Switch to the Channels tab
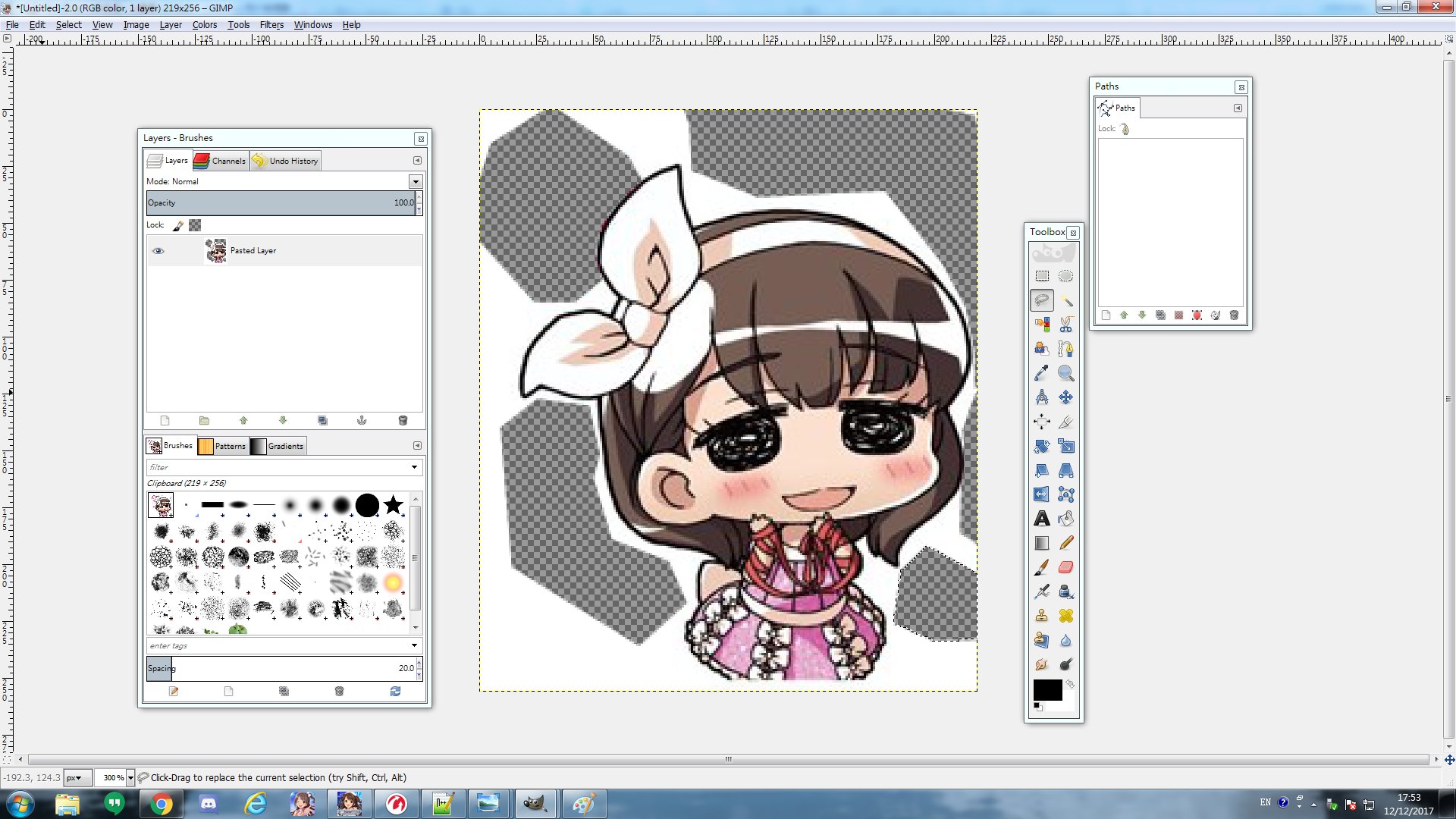Image resolution: width=1456 pixels, height=819 pixels. (x=220, y=161)
